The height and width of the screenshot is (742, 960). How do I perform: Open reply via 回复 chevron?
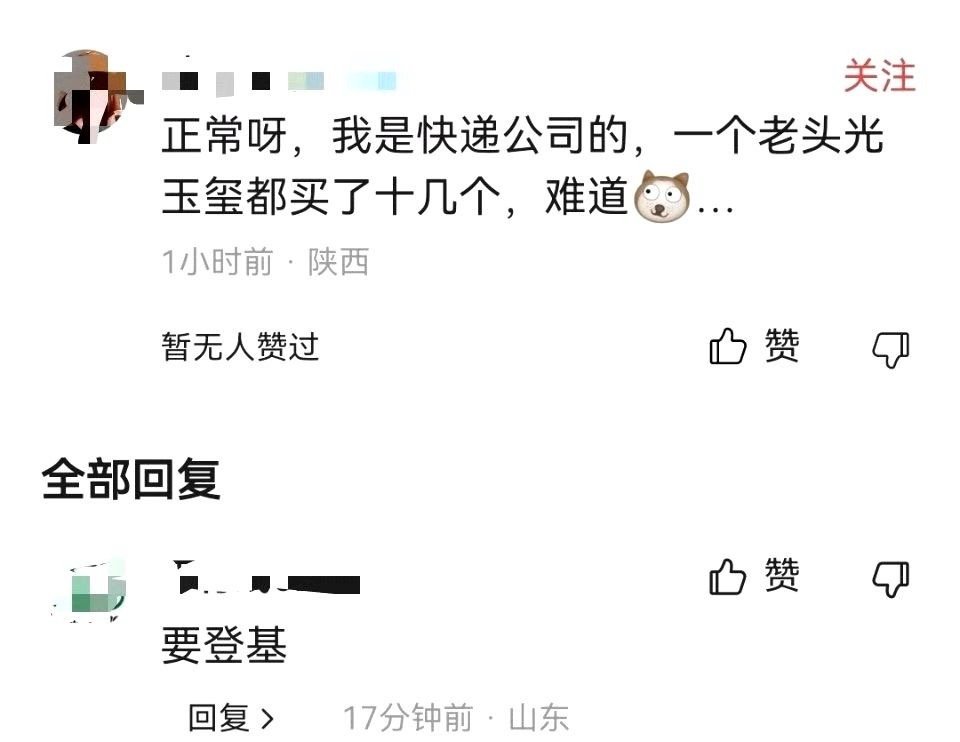click(x=231, y=718)
